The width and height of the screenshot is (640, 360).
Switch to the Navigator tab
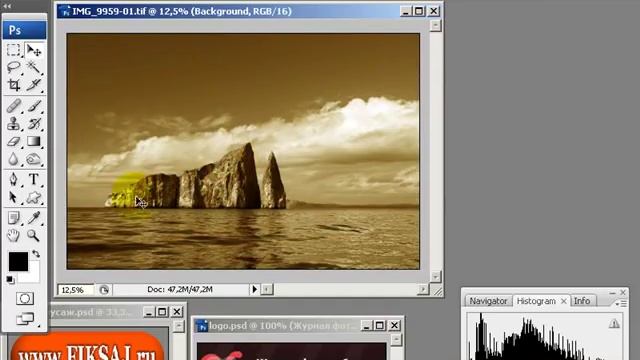(488, 301)
